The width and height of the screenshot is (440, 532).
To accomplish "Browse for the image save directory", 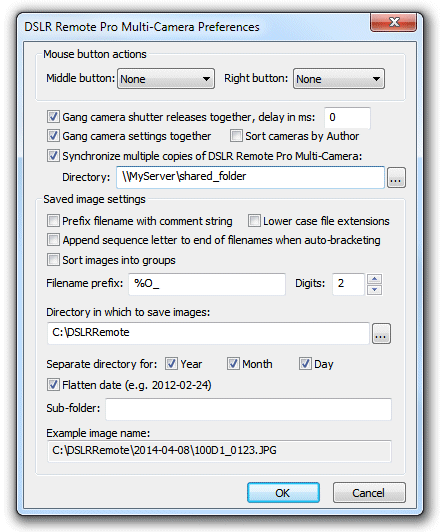I will 381,334.
